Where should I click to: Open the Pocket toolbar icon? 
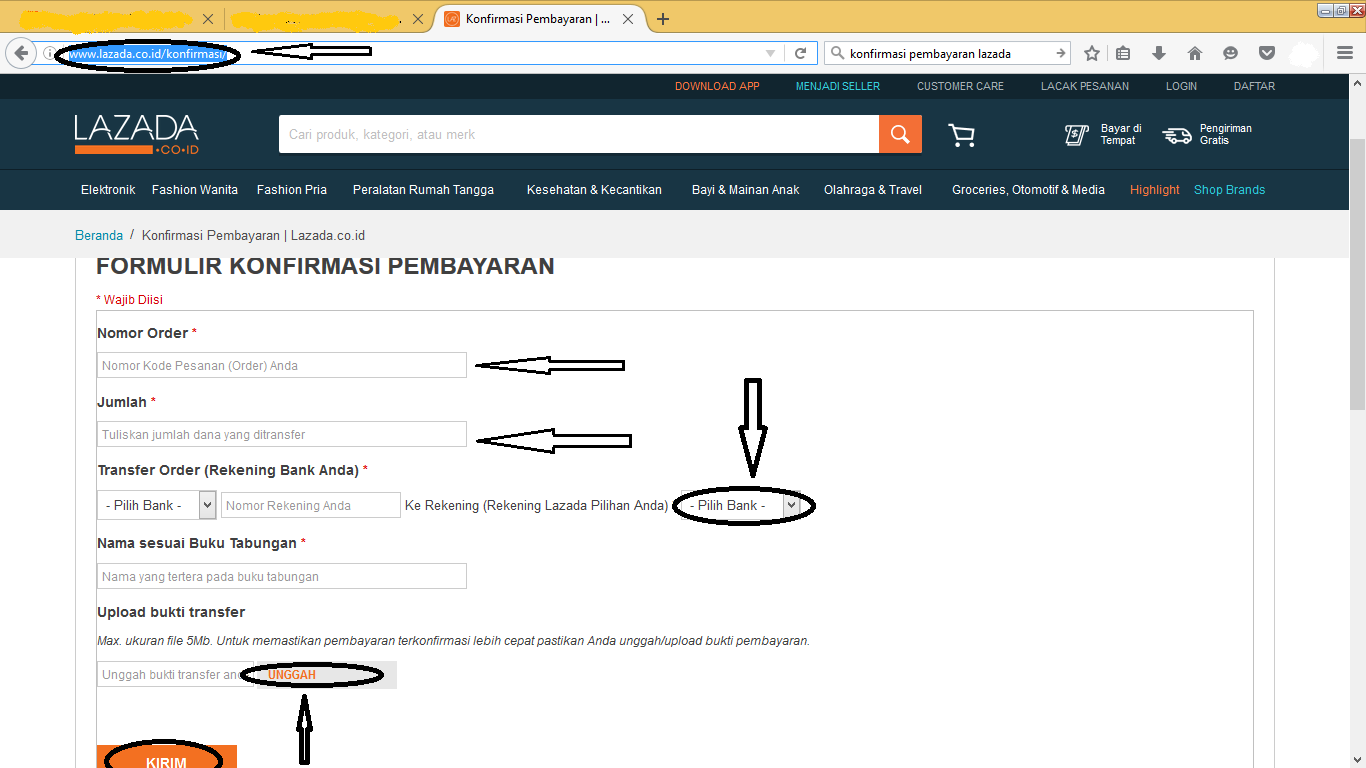1266,53
